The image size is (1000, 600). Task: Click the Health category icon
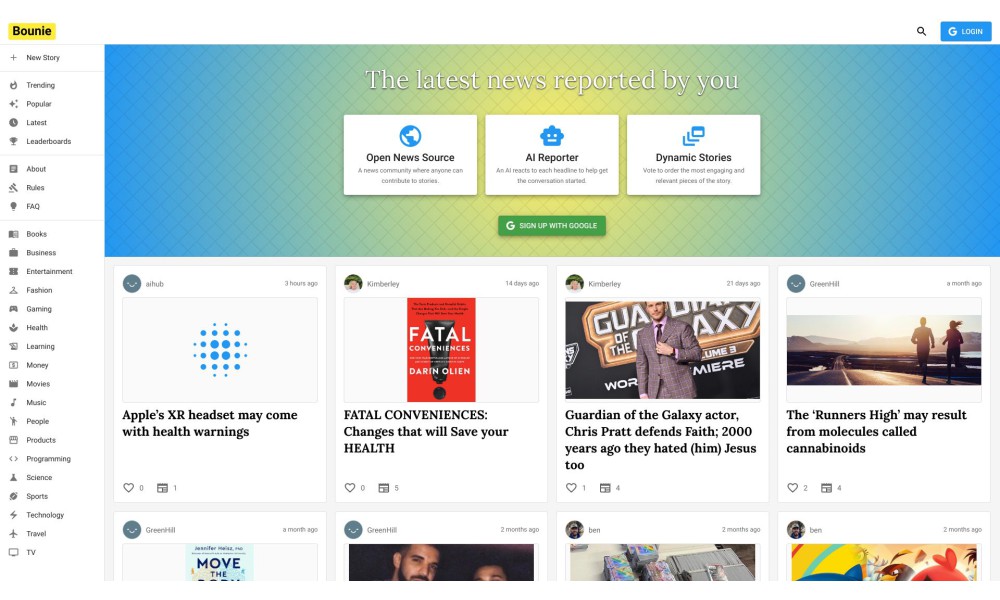(13, 328)
